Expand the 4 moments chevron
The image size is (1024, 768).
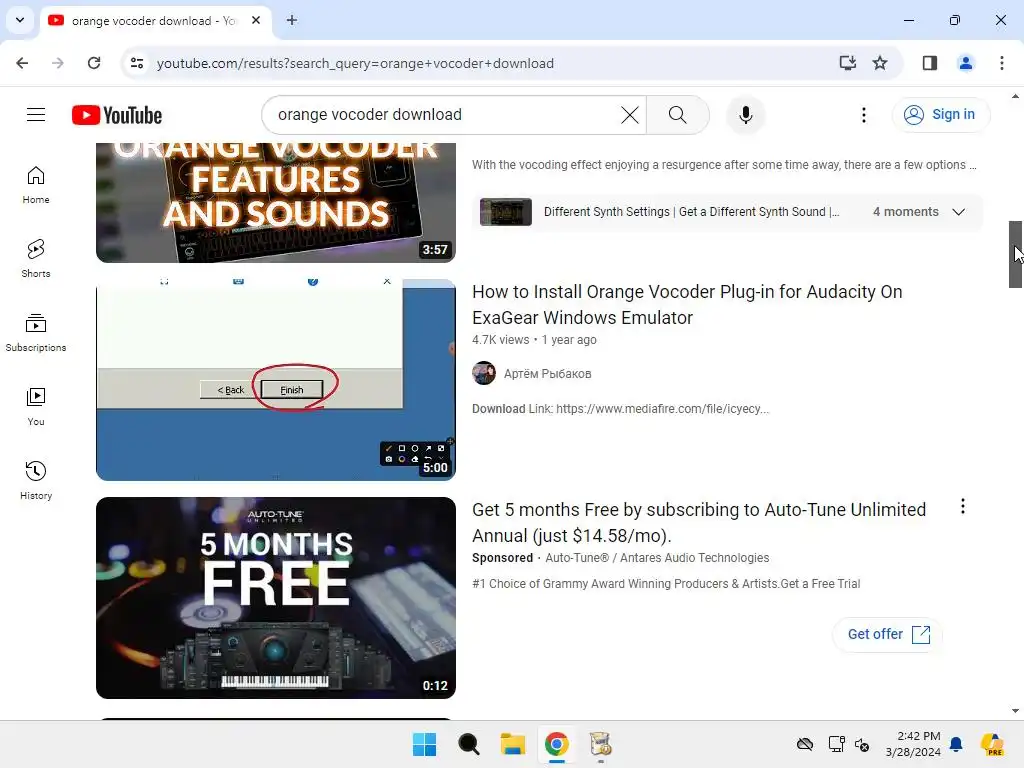pos(958,212)
